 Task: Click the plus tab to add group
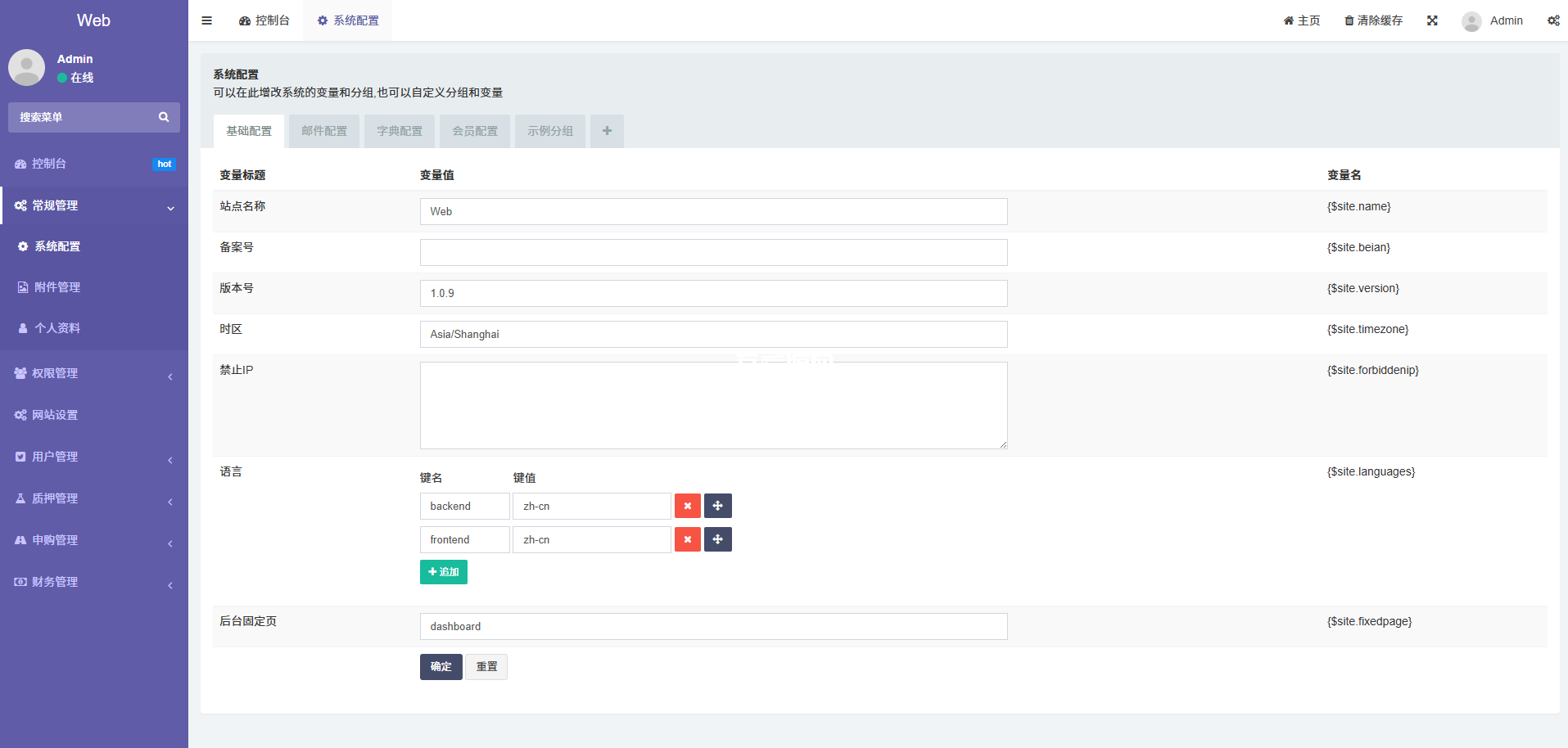pyautogui.click(x=607, y=131)
